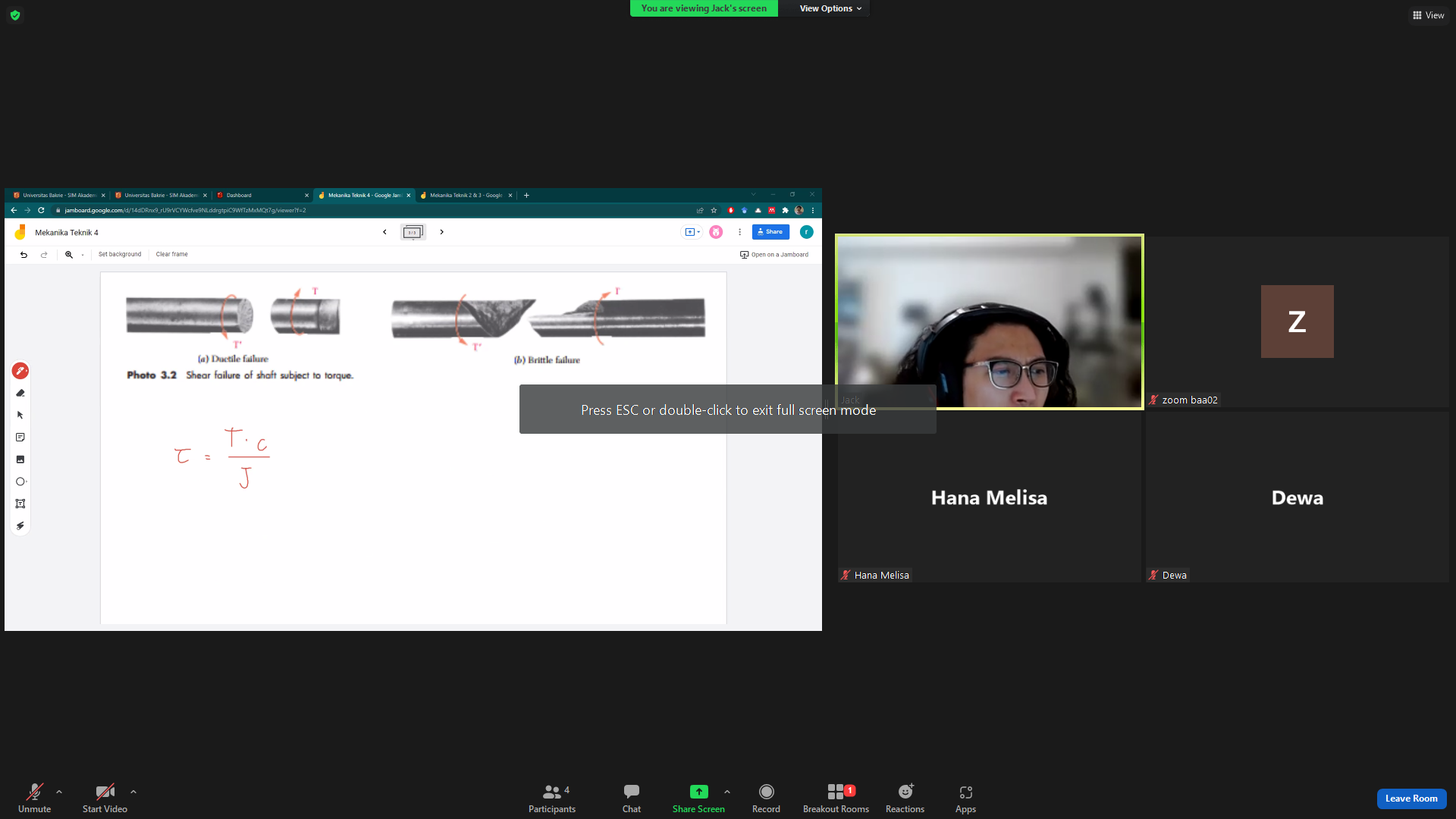Click the blue Jamboard Share button
This screenshot has height=819, width=1456.
click(x=770, y=232)
